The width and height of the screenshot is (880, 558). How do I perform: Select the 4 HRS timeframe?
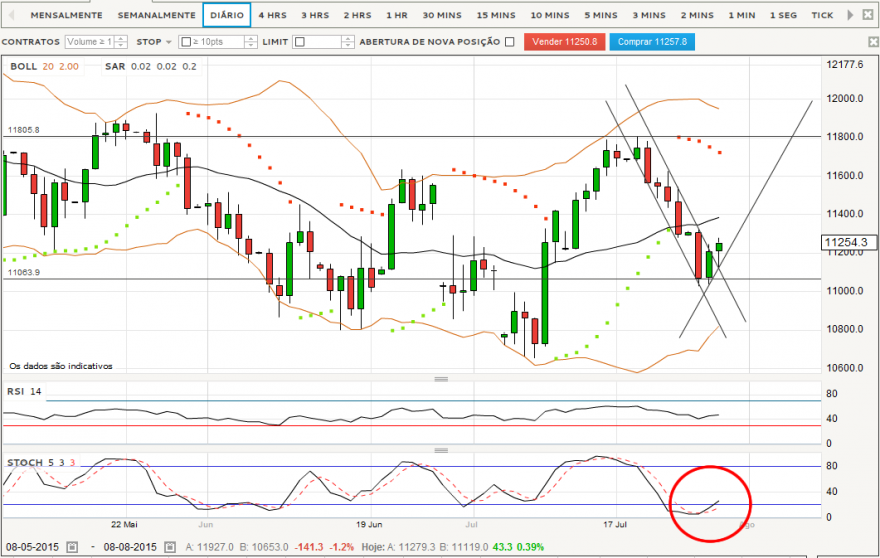(272, 15)
